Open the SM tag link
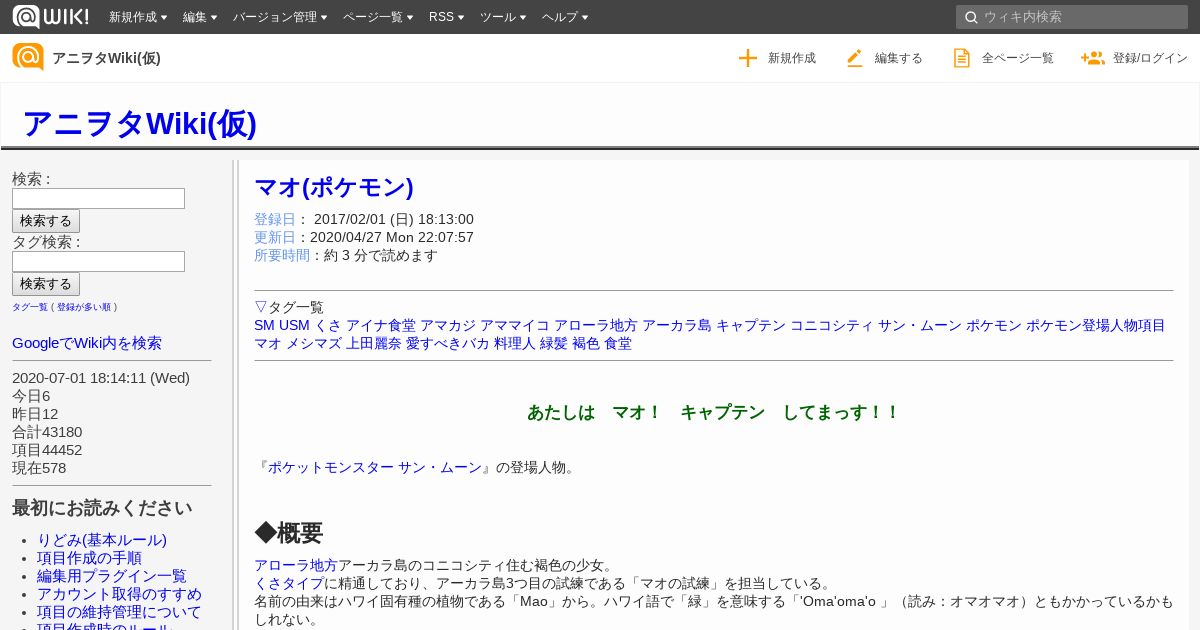Screen dimensions: 1200x630 [264, 325]
